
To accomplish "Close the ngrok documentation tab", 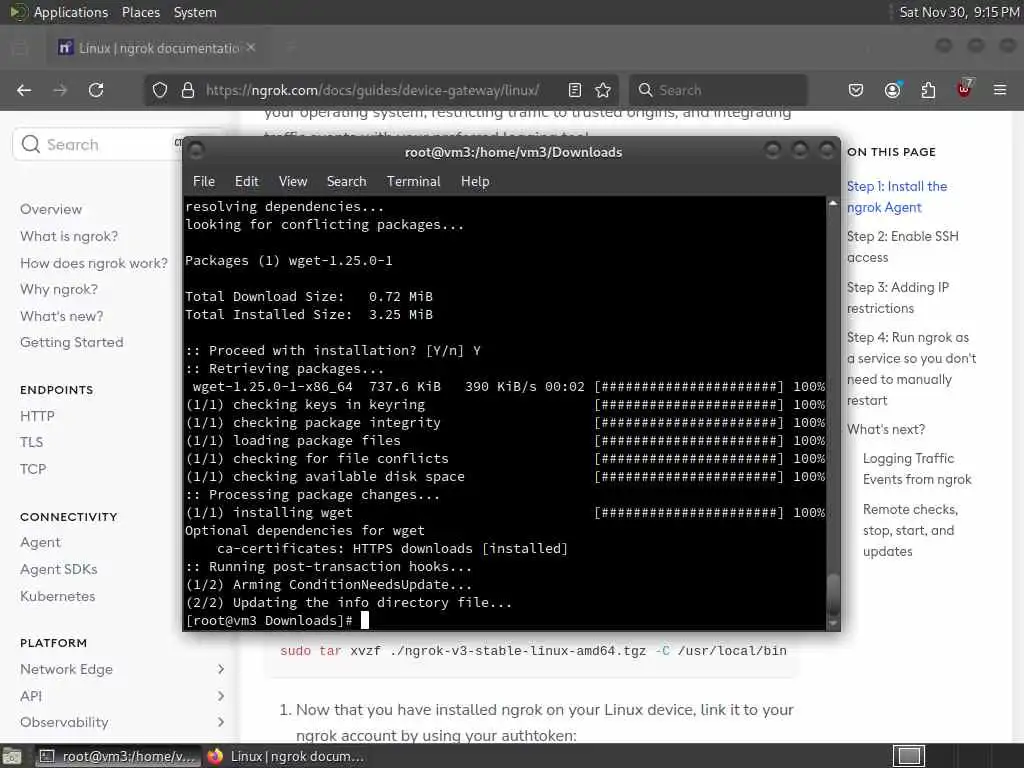I will (251, 48).
